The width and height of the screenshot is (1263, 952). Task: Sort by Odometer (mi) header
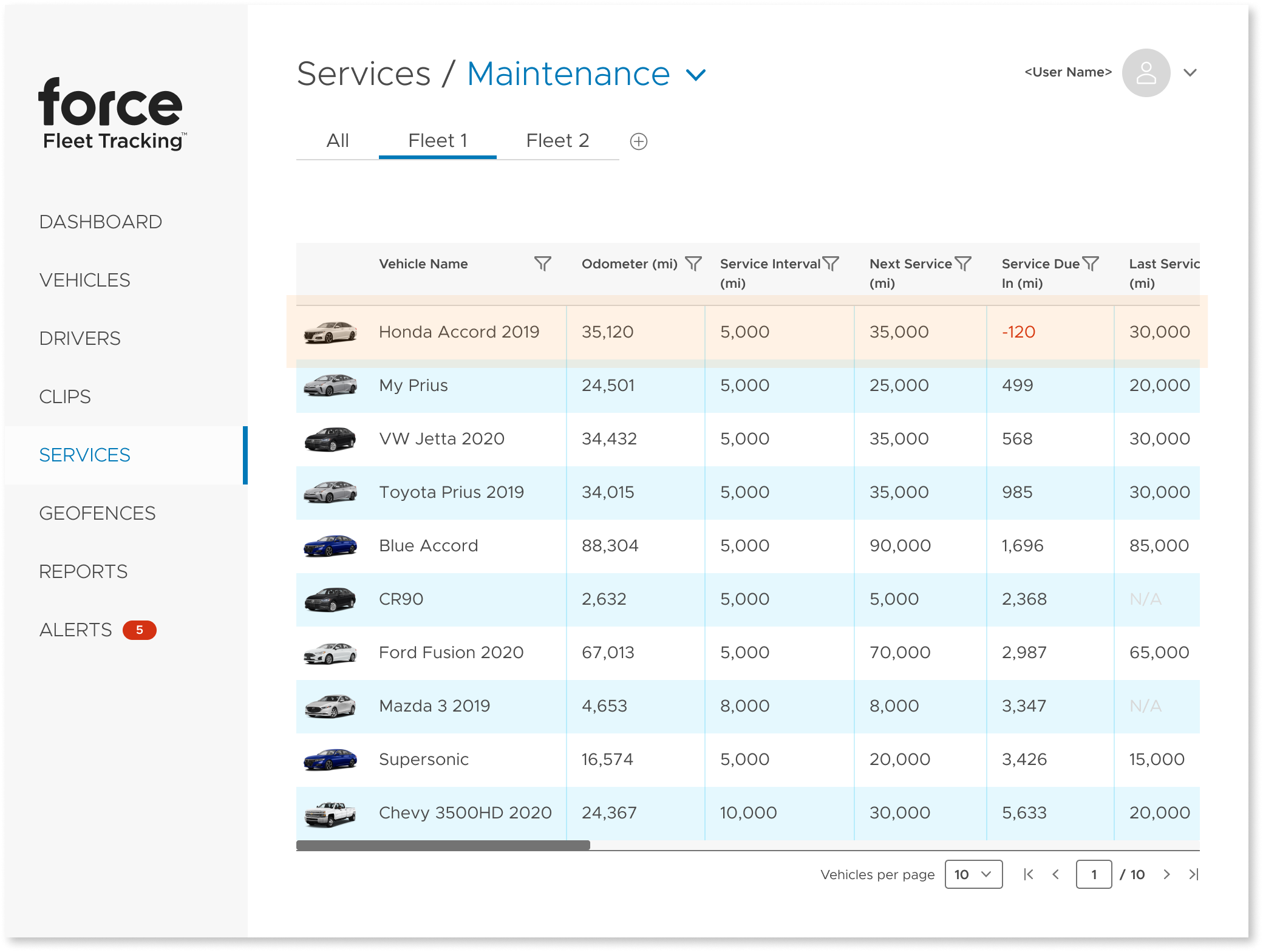click(x=630, y=264)
